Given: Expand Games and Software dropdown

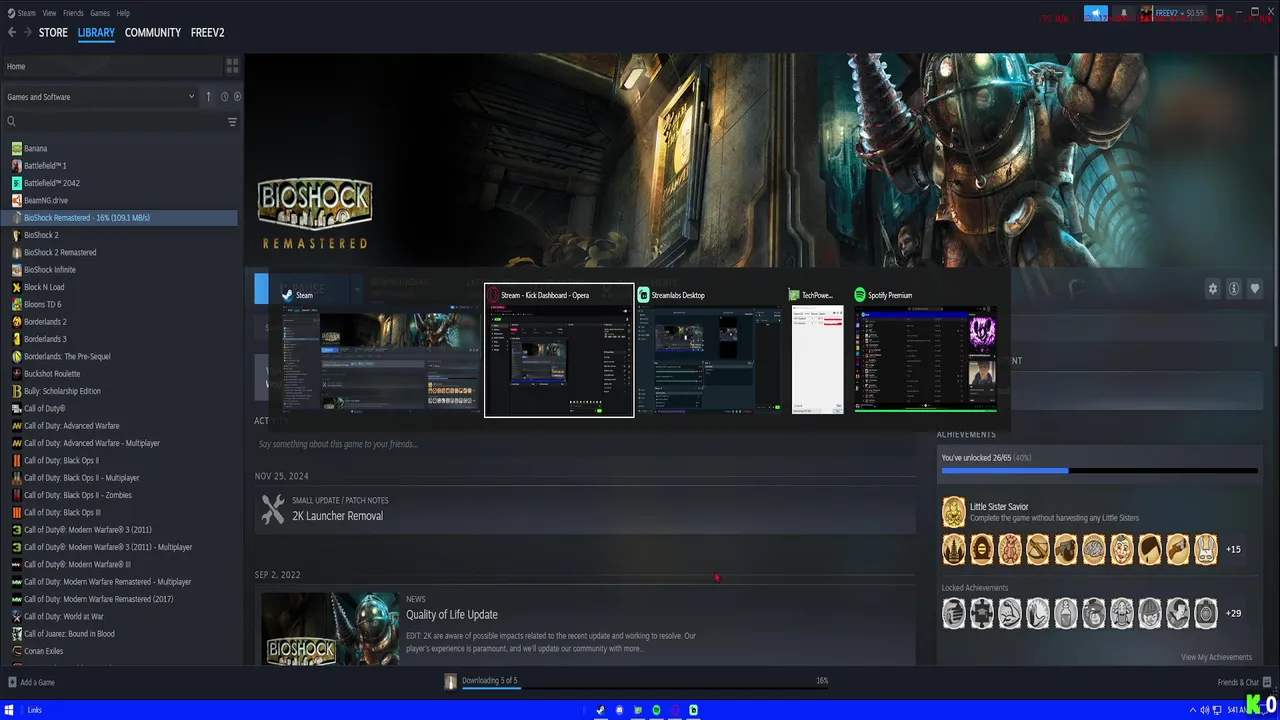Looking at the screenshot, I should click(191, 97).
